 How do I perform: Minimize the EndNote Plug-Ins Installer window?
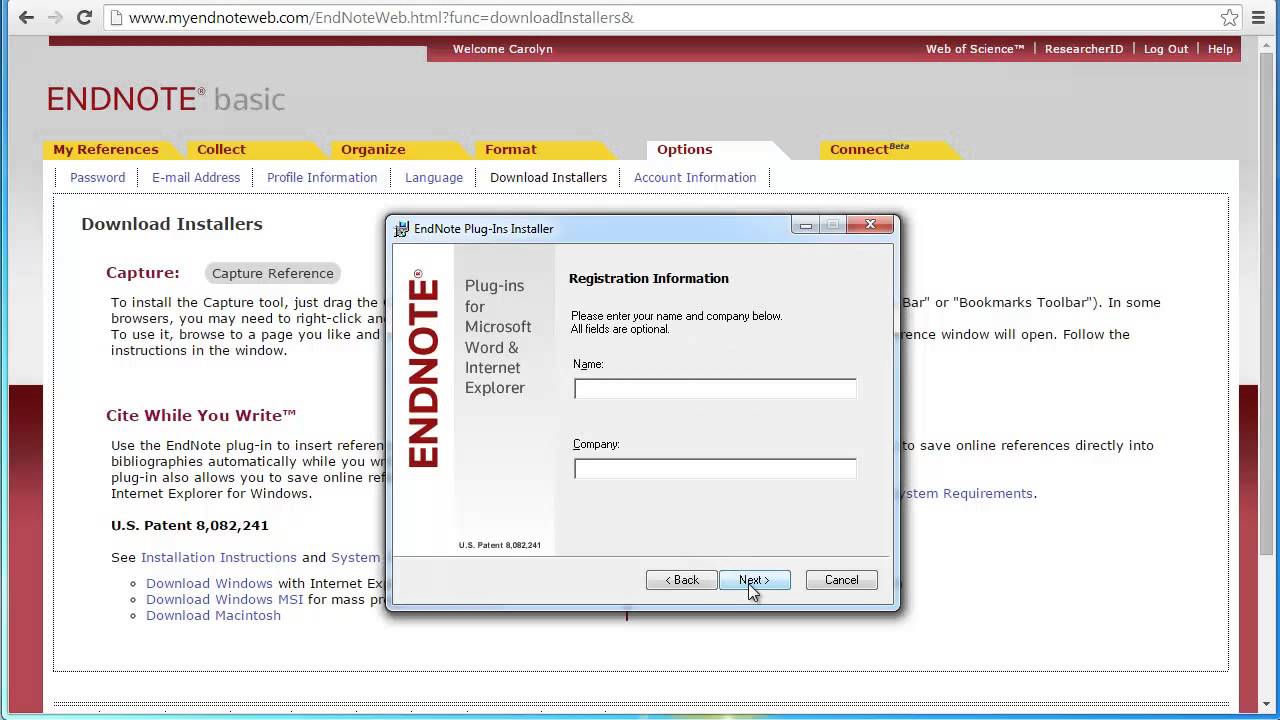(806, 225)
